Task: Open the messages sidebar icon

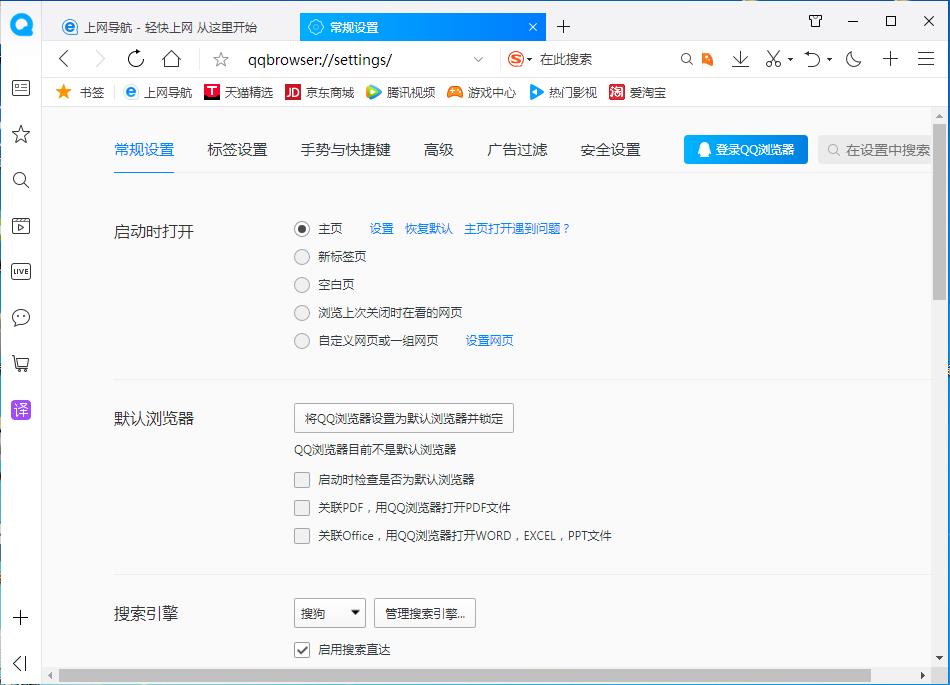Action: (x=20, y=317)
